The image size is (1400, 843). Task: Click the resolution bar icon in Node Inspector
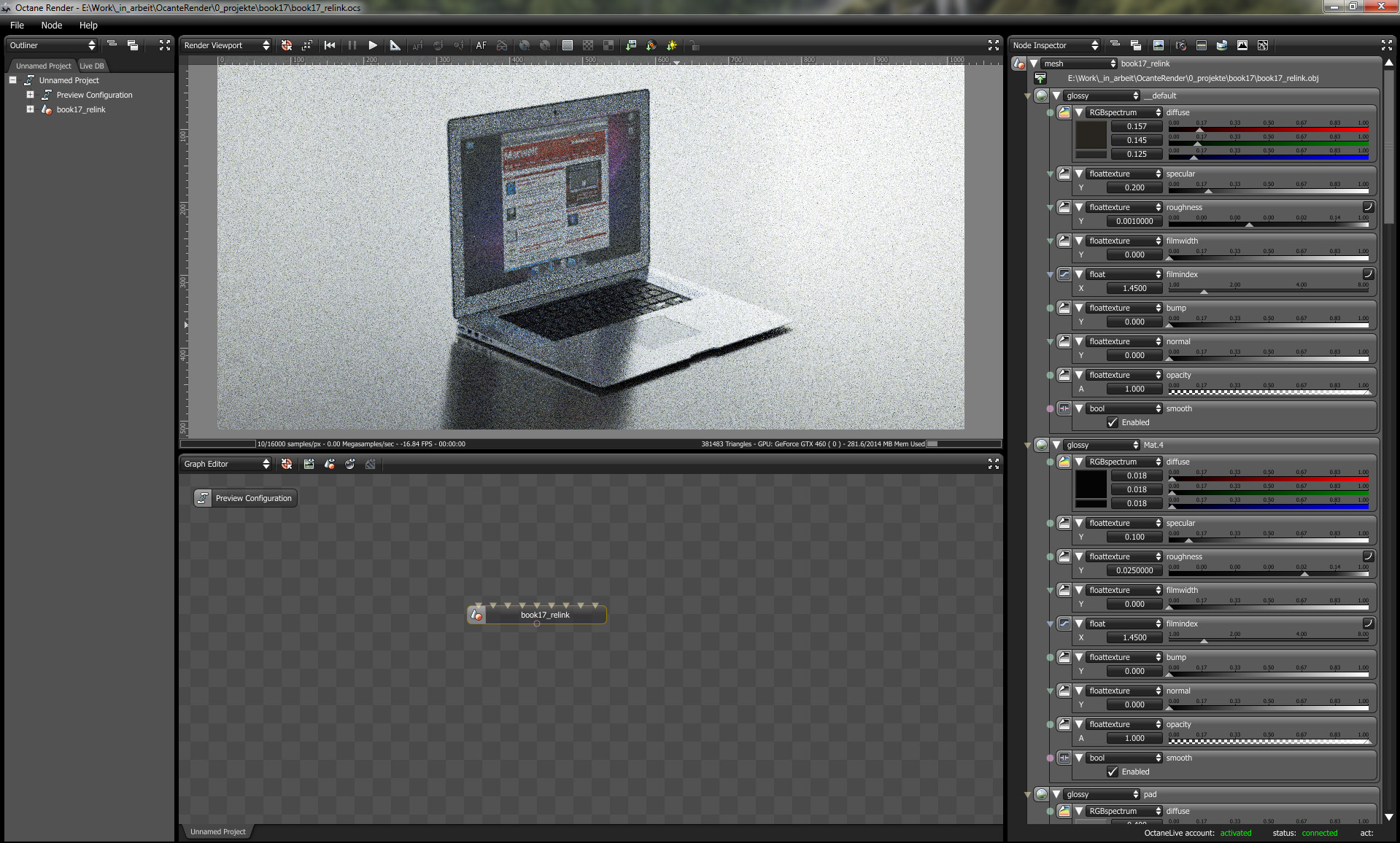tap(1202, 45)
